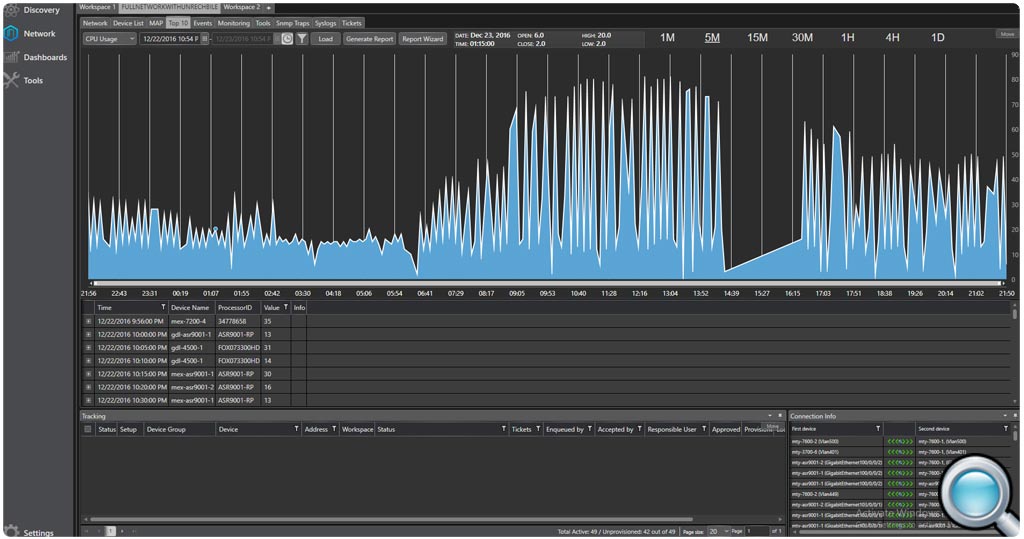1024x539 pixels.
Task: Add a new workspace with plus tab
Action: (268, 7)
